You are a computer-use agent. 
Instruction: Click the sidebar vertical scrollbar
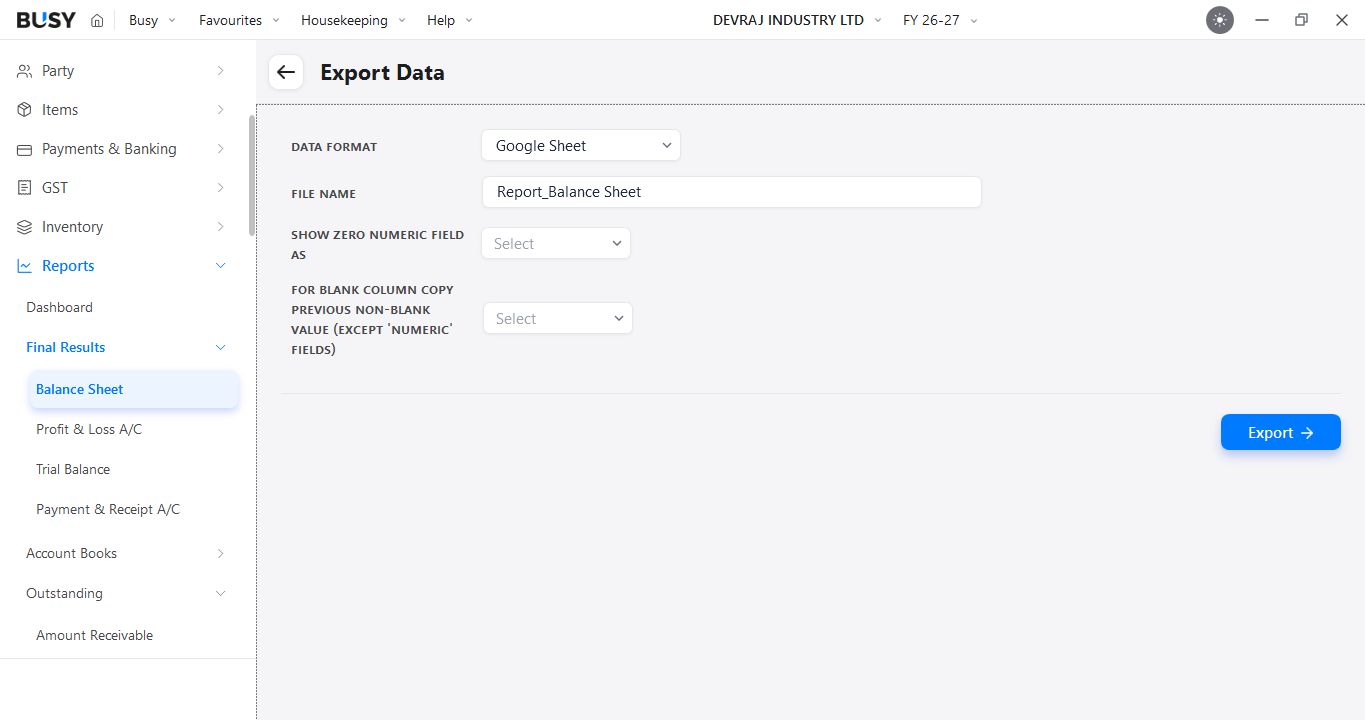[x=251, y=175]
